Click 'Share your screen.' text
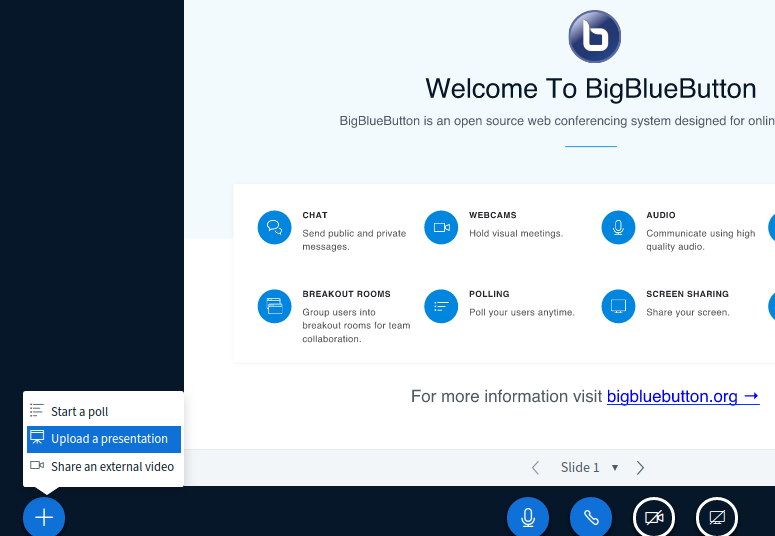Image resolution: width=775 pixels, height=536 pixels. (688, 313)
